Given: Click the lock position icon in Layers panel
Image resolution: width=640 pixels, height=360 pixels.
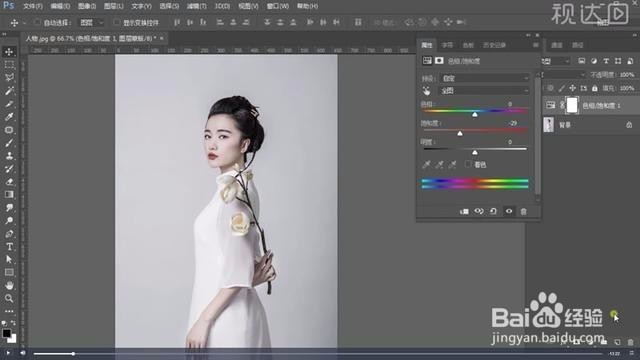Looking at the screenshot, I should click(573, 88).
